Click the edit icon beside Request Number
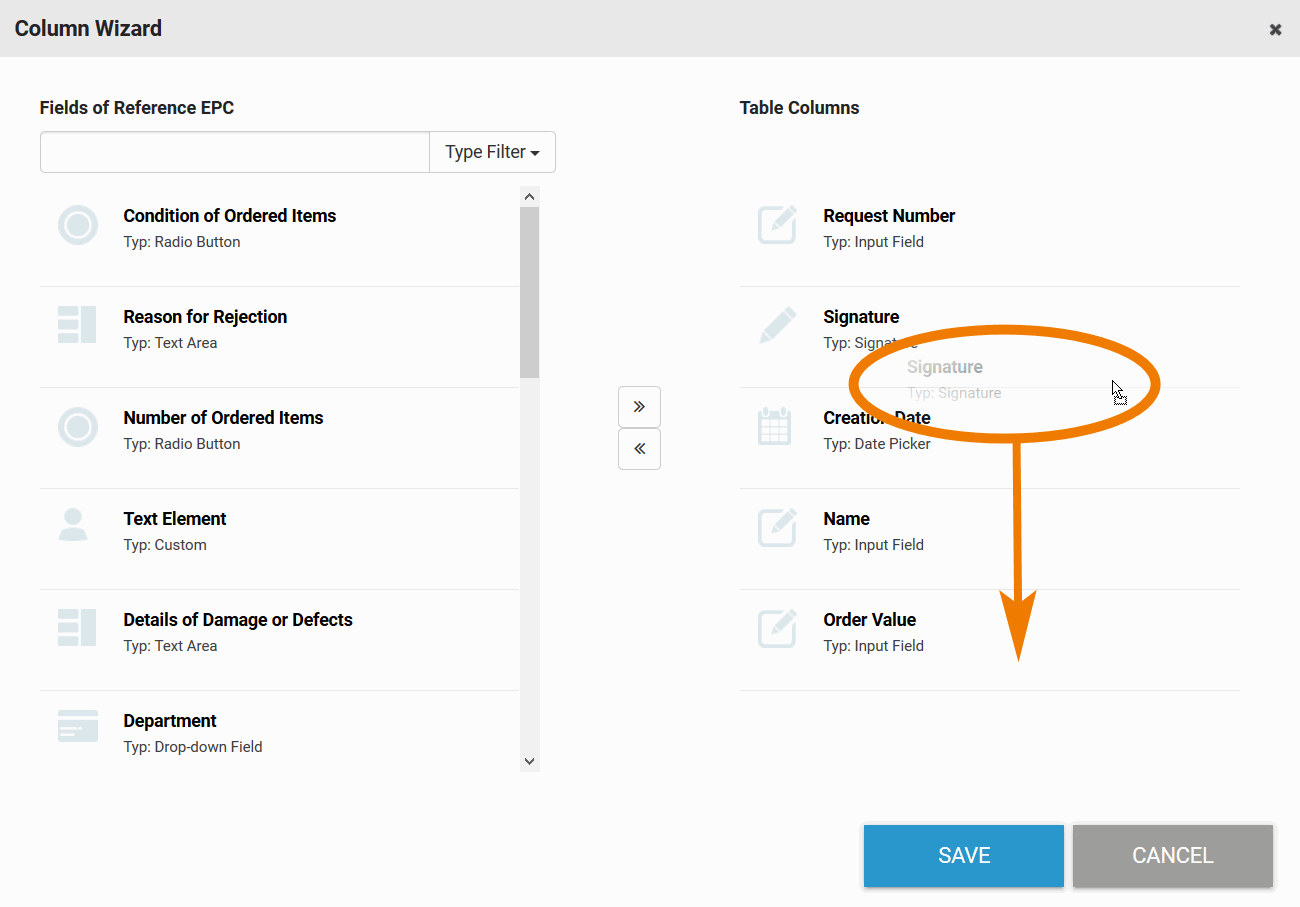The image size is (1300, 907). (777, 225)
